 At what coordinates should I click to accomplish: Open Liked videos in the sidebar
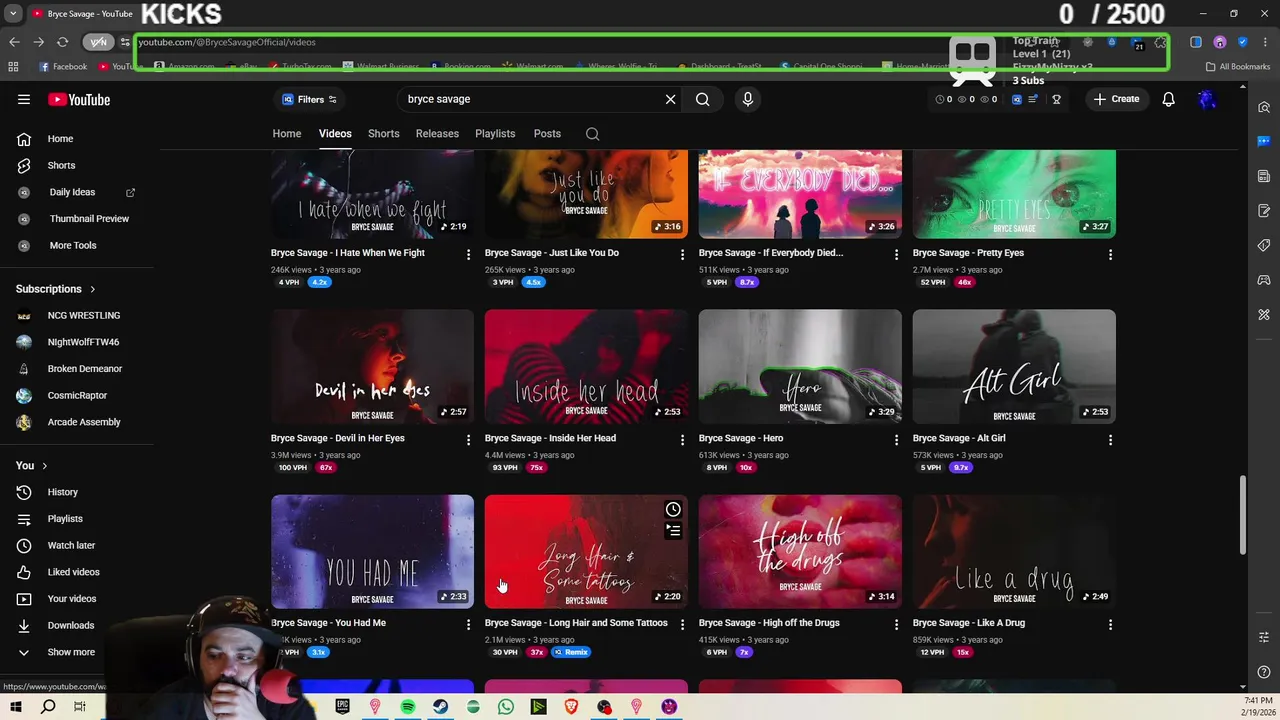76,572
